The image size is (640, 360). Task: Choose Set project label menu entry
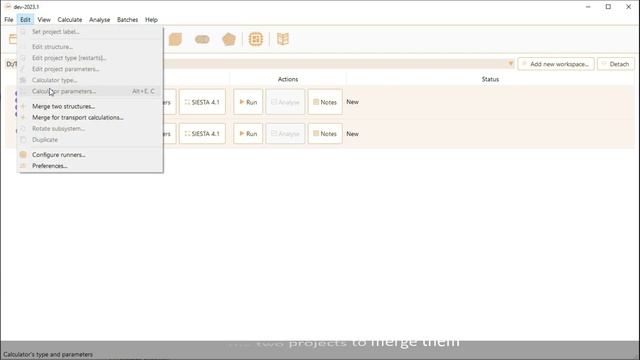tap(90, 32)
